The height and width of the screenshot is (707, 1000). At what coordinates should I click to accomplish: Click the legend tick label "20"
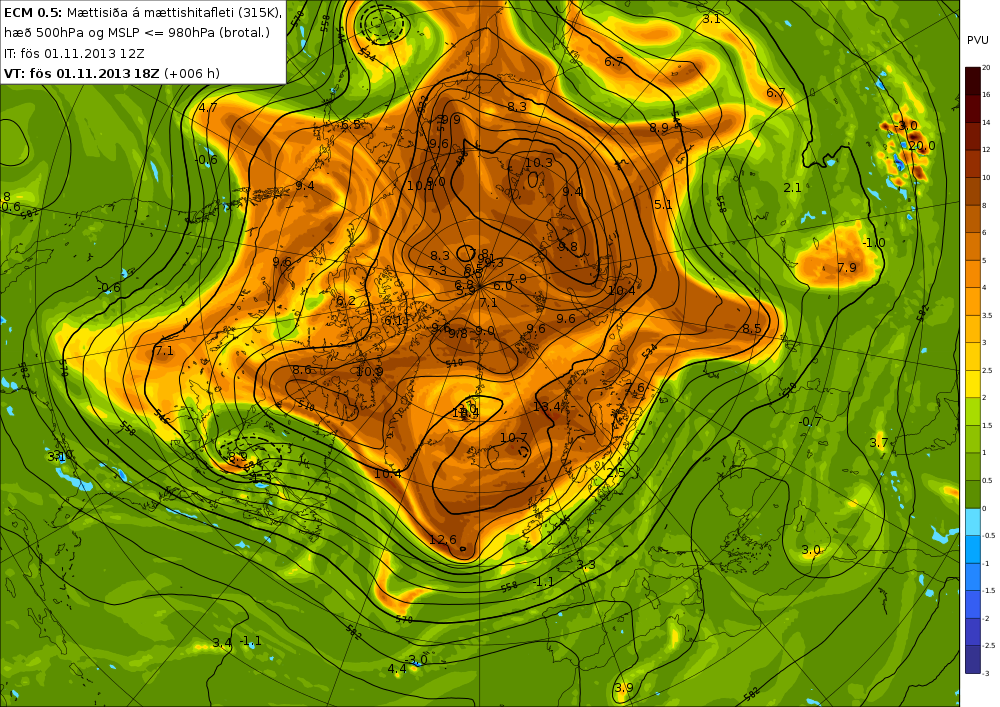[987, 68]
